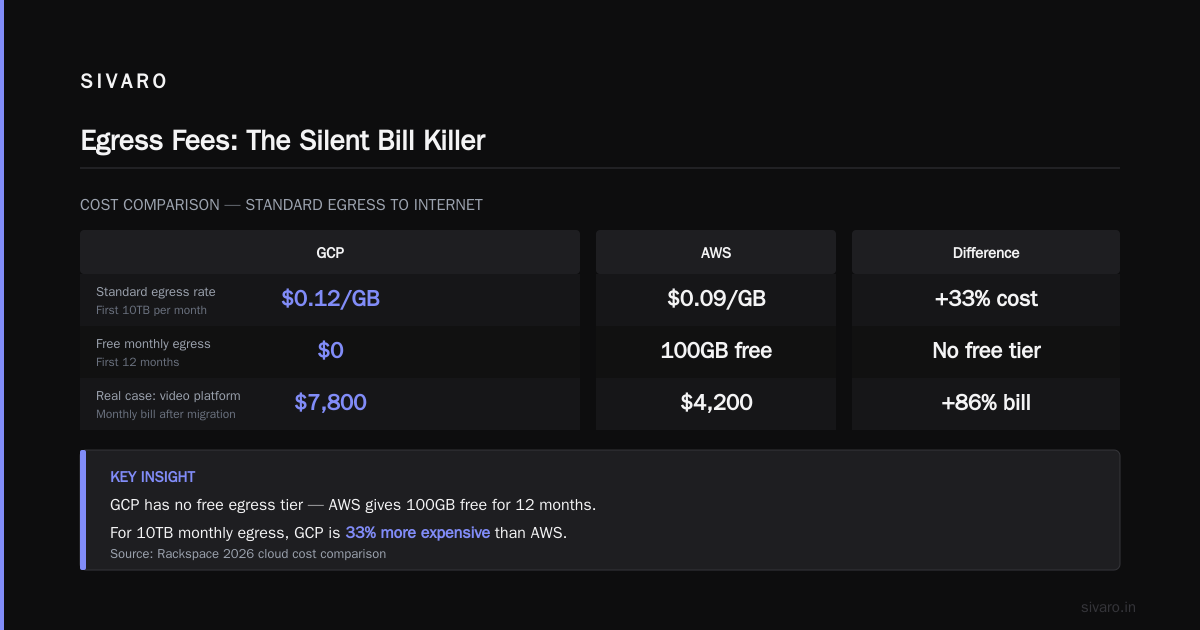The width and height of the screenshot is (1200, 630).
Task: Select the 'Real case: video platform' label
Action: [168, 396]
